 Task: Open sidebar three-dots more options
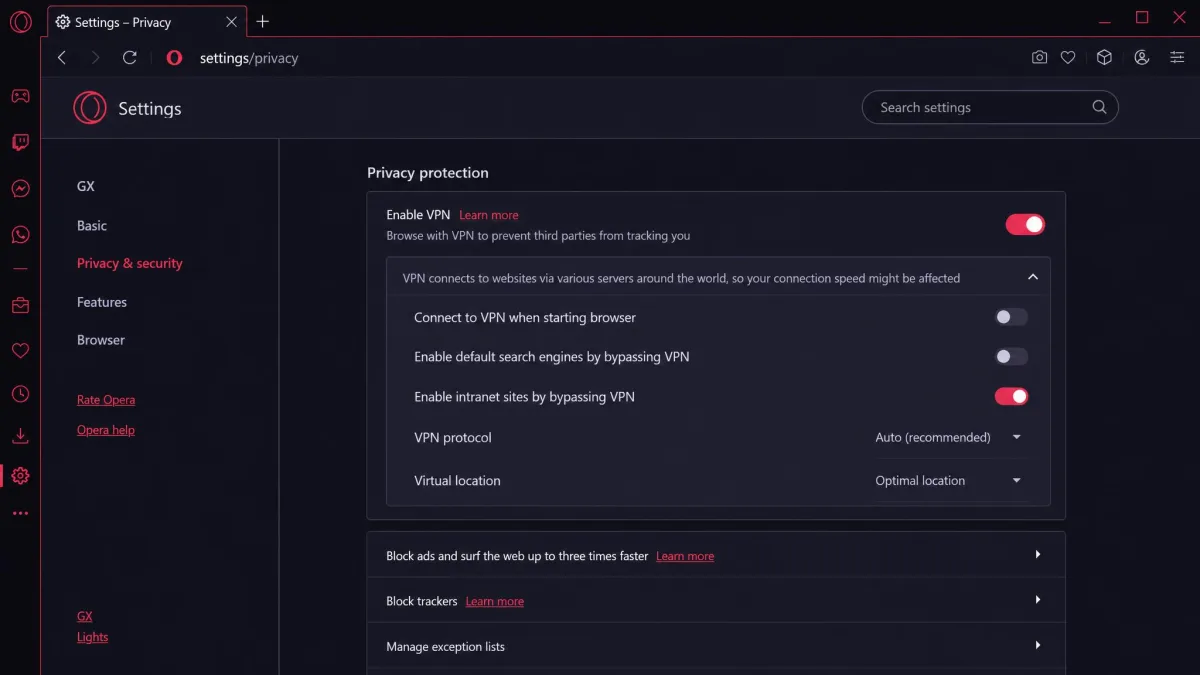click(20, 513)
